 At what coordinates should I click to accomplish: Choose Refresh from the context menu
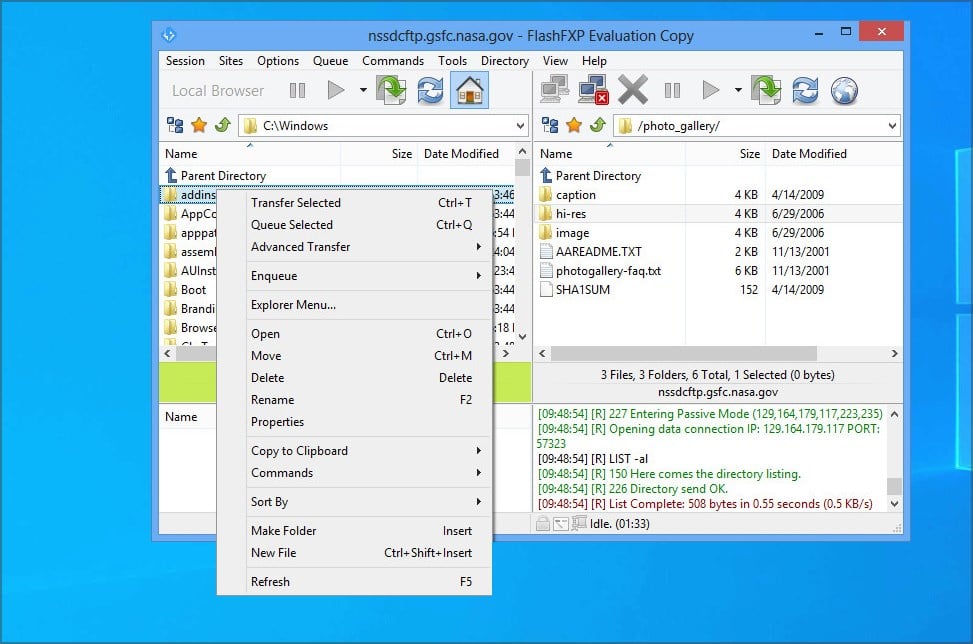pos(354,582)
